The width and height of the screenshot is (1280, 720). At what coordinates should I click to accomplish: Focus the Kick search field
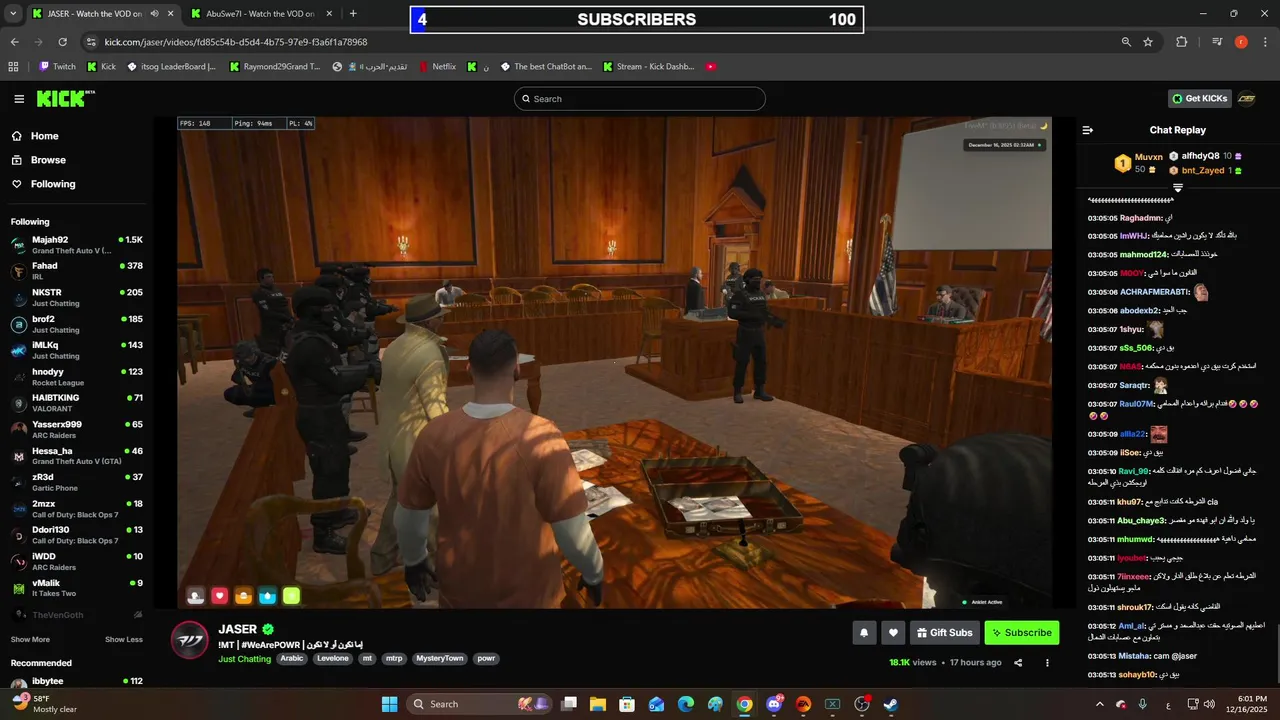[x=640, y=99]
